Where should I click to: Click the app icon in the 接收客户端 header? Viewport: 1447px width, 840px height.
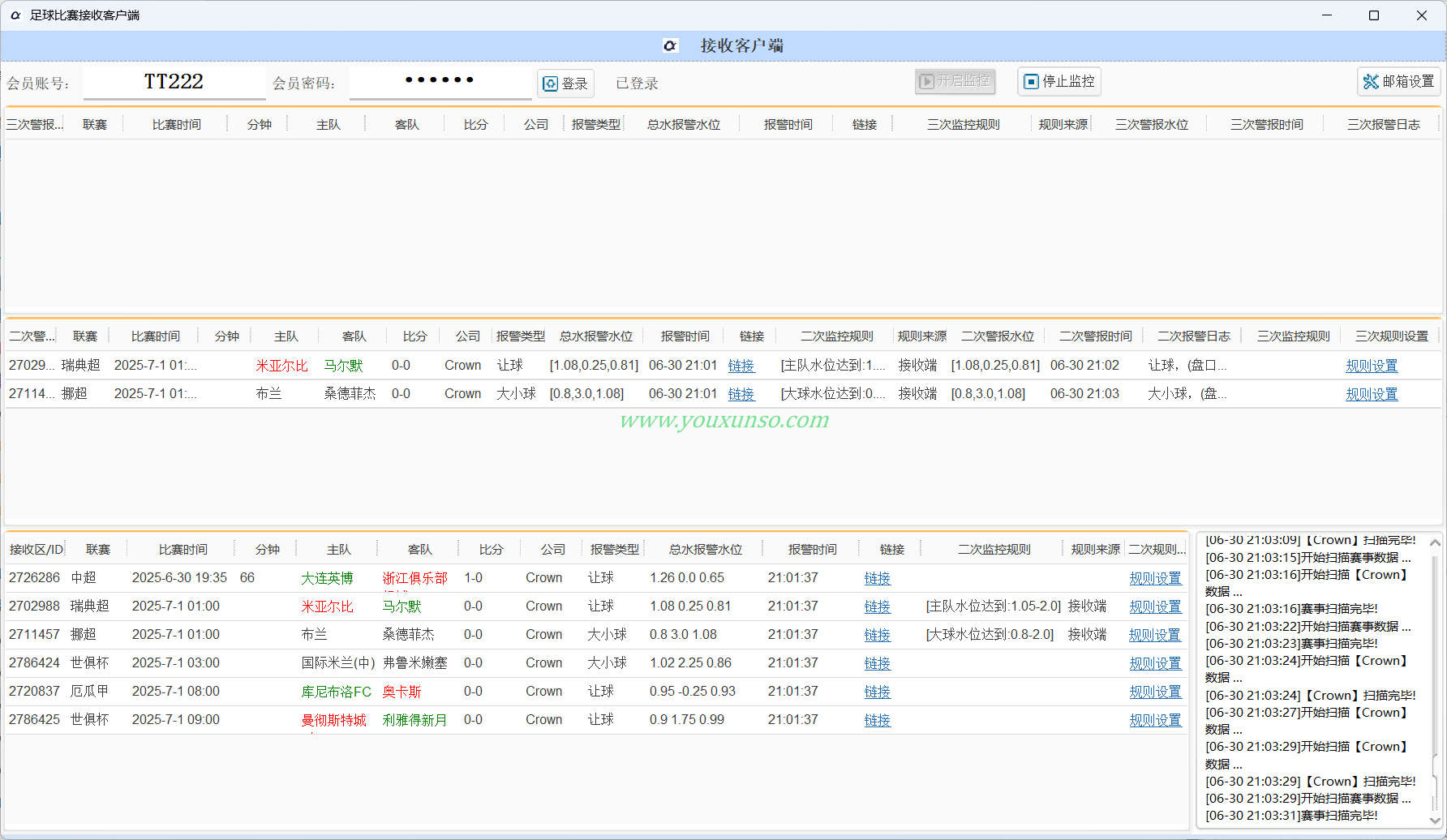pos(670,46)
